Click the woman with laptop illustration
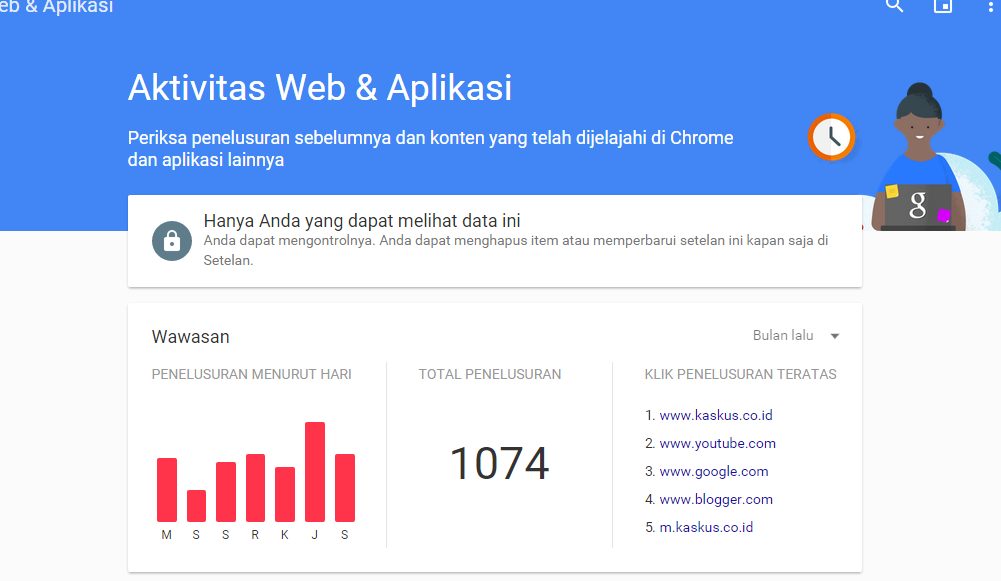This screenshot has width=1001, height=581. pos(919,157)
